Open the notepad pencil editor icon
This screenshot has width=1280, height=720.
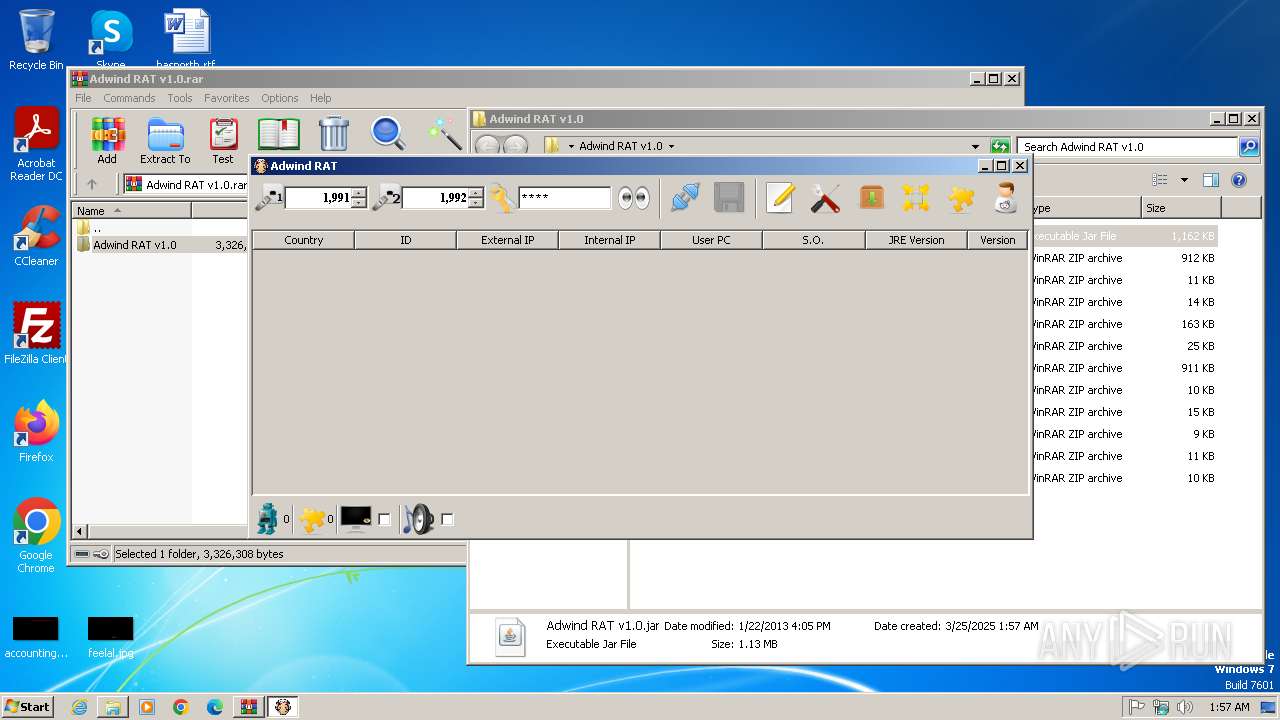point(779,197)
